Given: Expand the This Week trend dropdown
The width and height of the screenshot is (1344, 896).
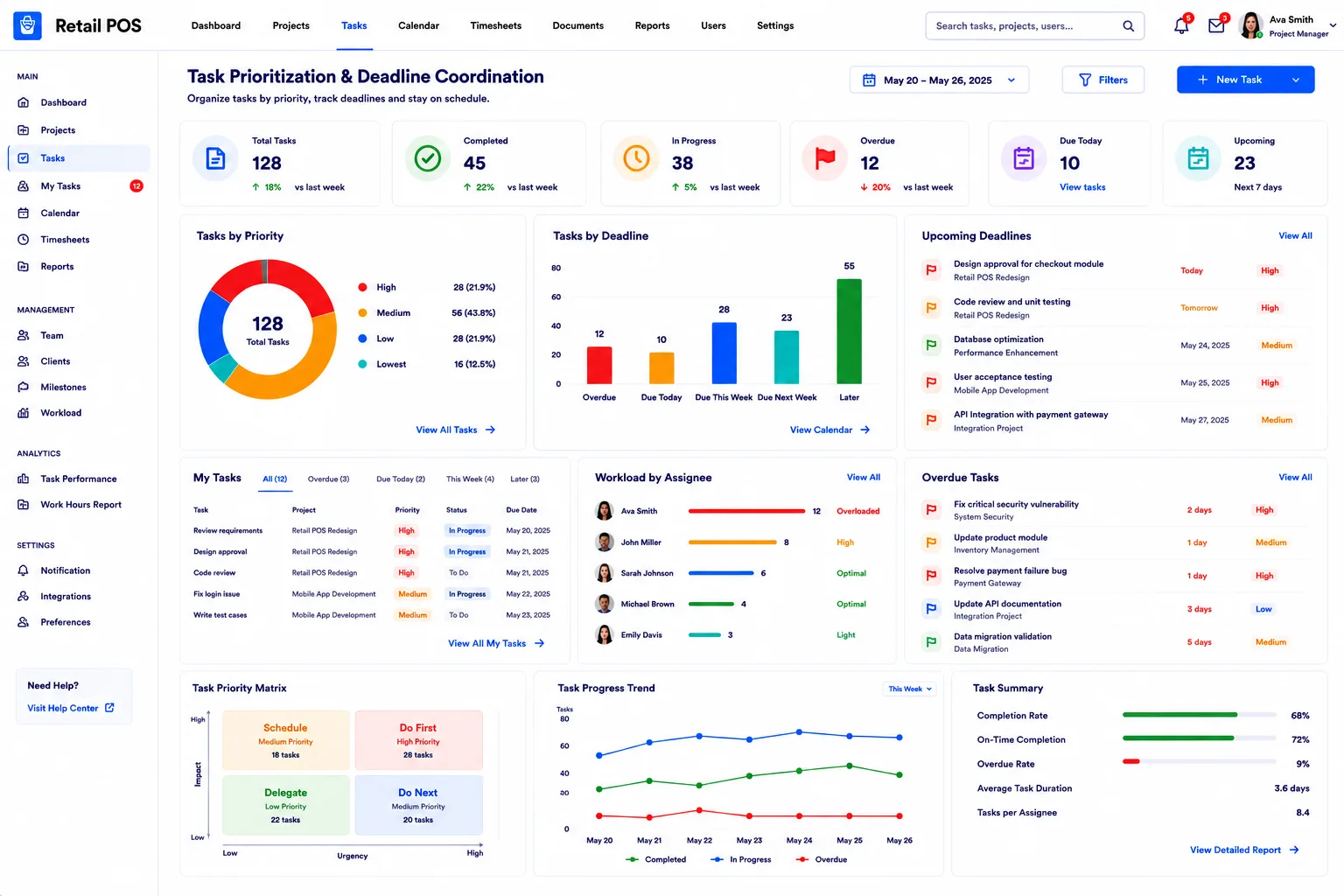Looking at the screenshot, I should point(910,689).
